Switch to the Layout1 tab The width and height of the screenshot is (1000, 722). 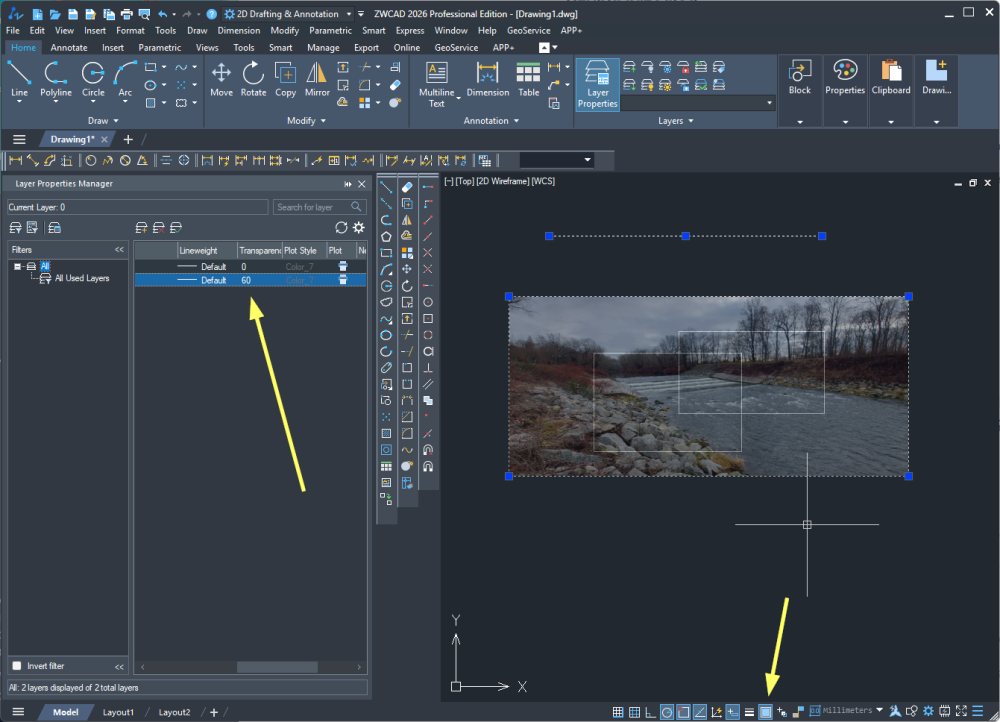click(119, 712)
